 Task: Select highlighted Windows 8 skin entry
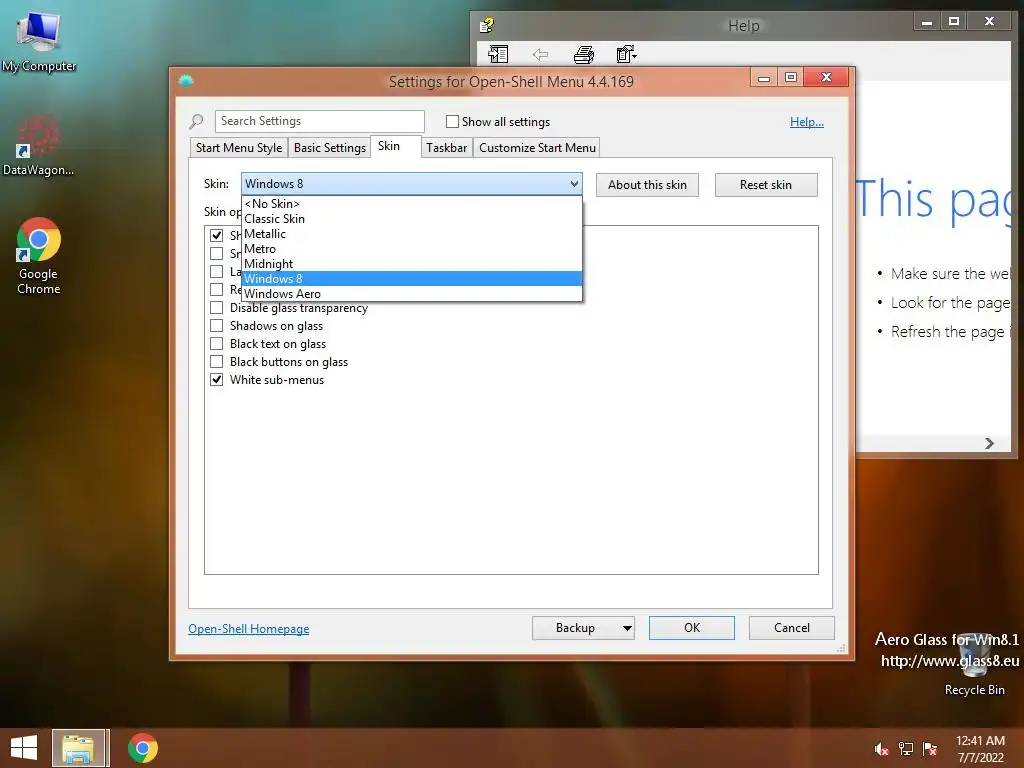411,279
